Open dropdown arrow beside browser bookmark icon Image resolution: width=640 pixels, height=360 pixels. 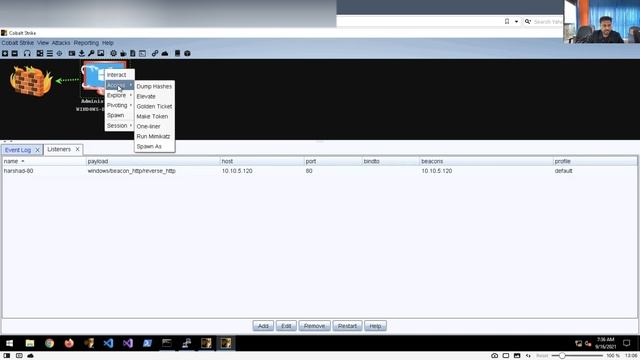click(x=516, y=21)
